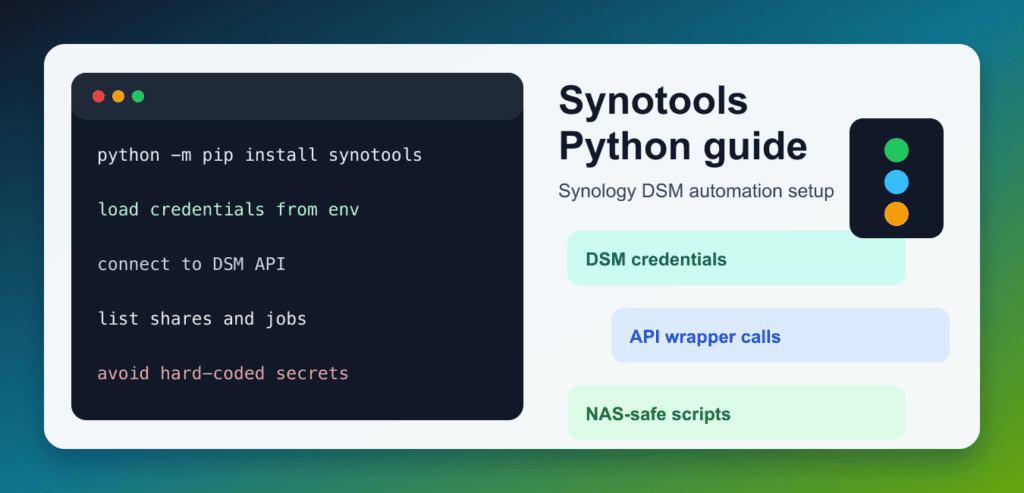The width and height of the screenshot is (1024, 493).
Task: Click the 'Synotools Python guide' heading
Action: coord(683,125)
